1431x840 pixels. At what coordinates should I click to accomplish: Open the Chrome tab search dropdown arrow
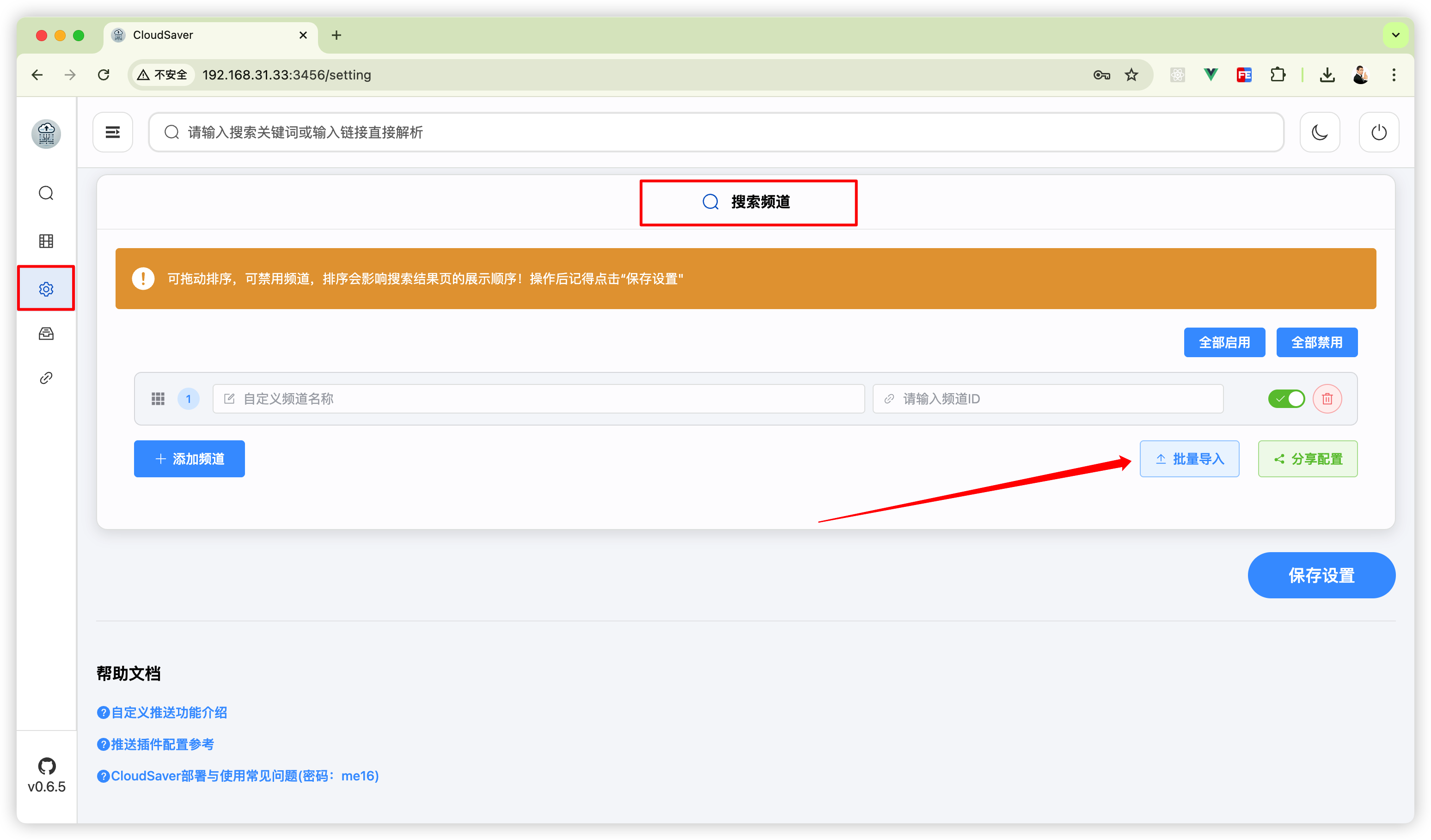tap(1395, 35)
